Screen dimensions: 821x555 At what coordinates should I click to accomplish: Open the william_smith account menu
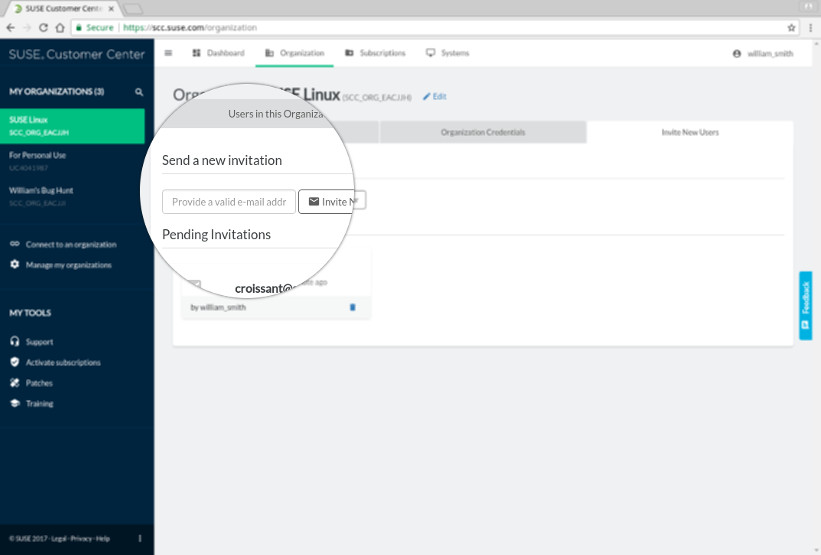[x=763, y=53]
